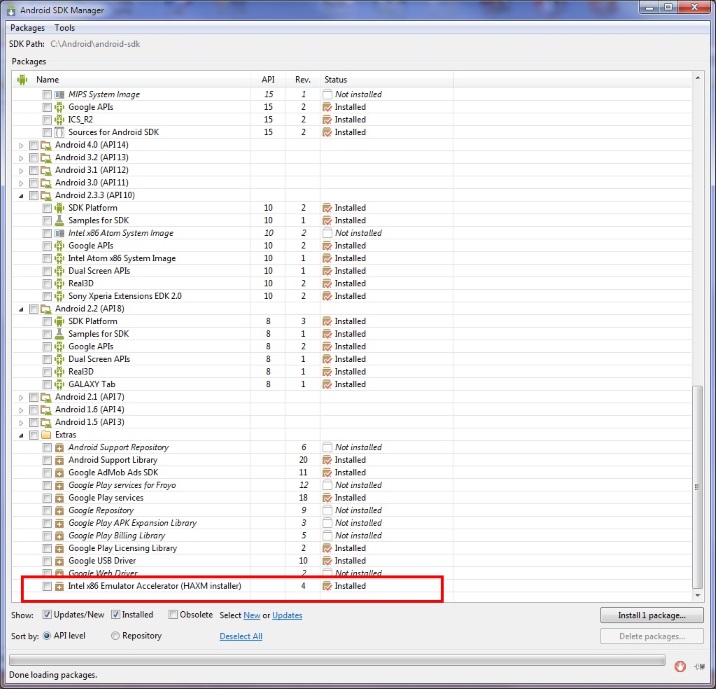Expand the Android 3.0 (API 11) node

(x=21, y=183)
